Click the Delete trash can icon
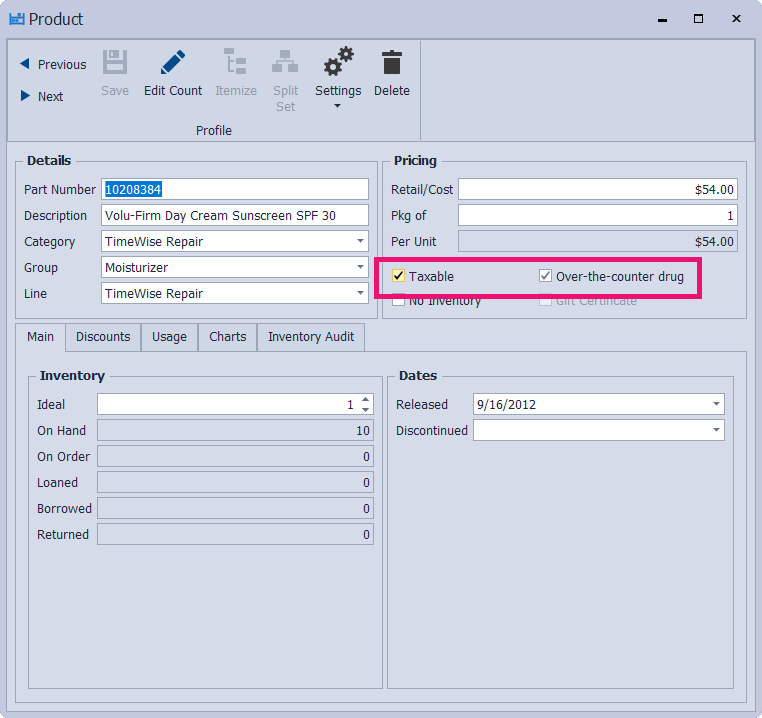The image size is (762, 718). [392, 62]
